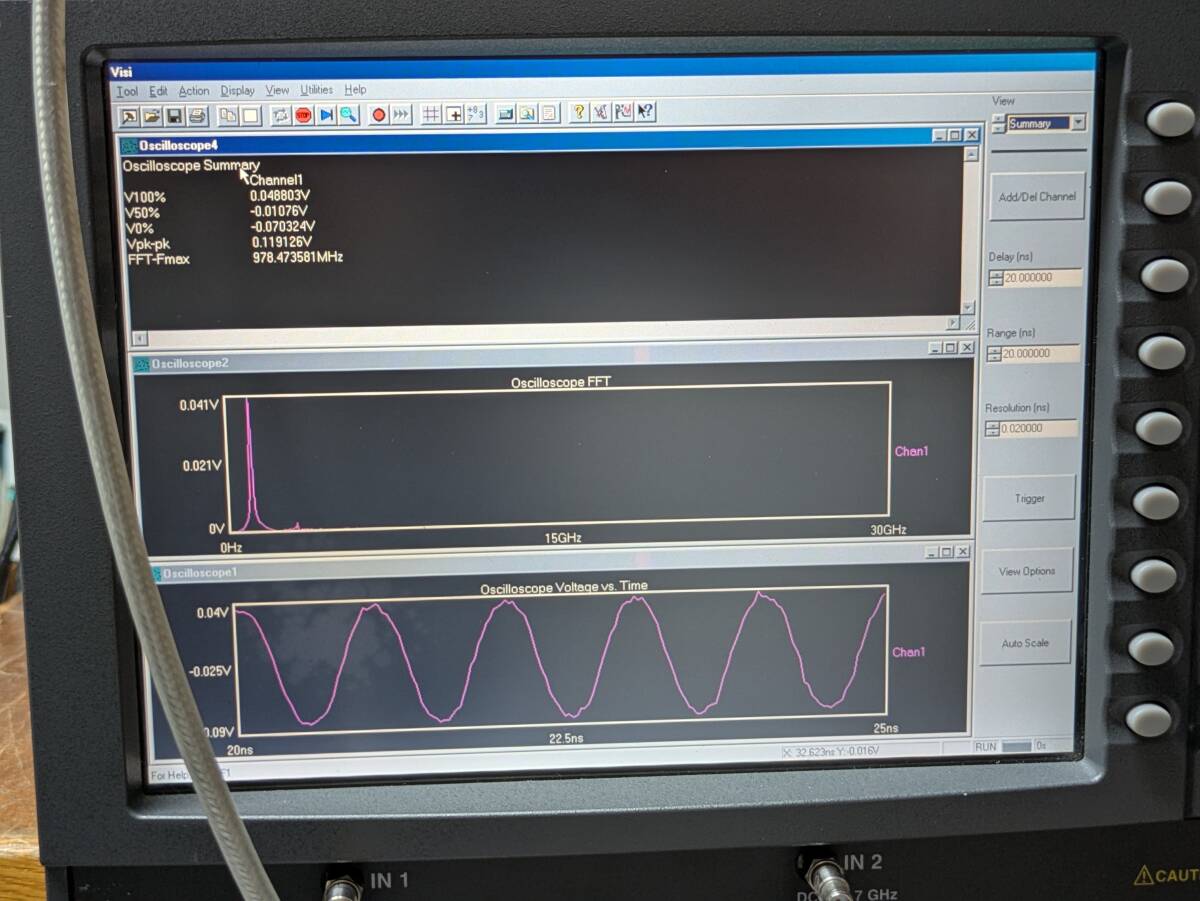Open the Tool menu
The width and height of the screenshot is (1200, 901).
[x=127, y=91]
